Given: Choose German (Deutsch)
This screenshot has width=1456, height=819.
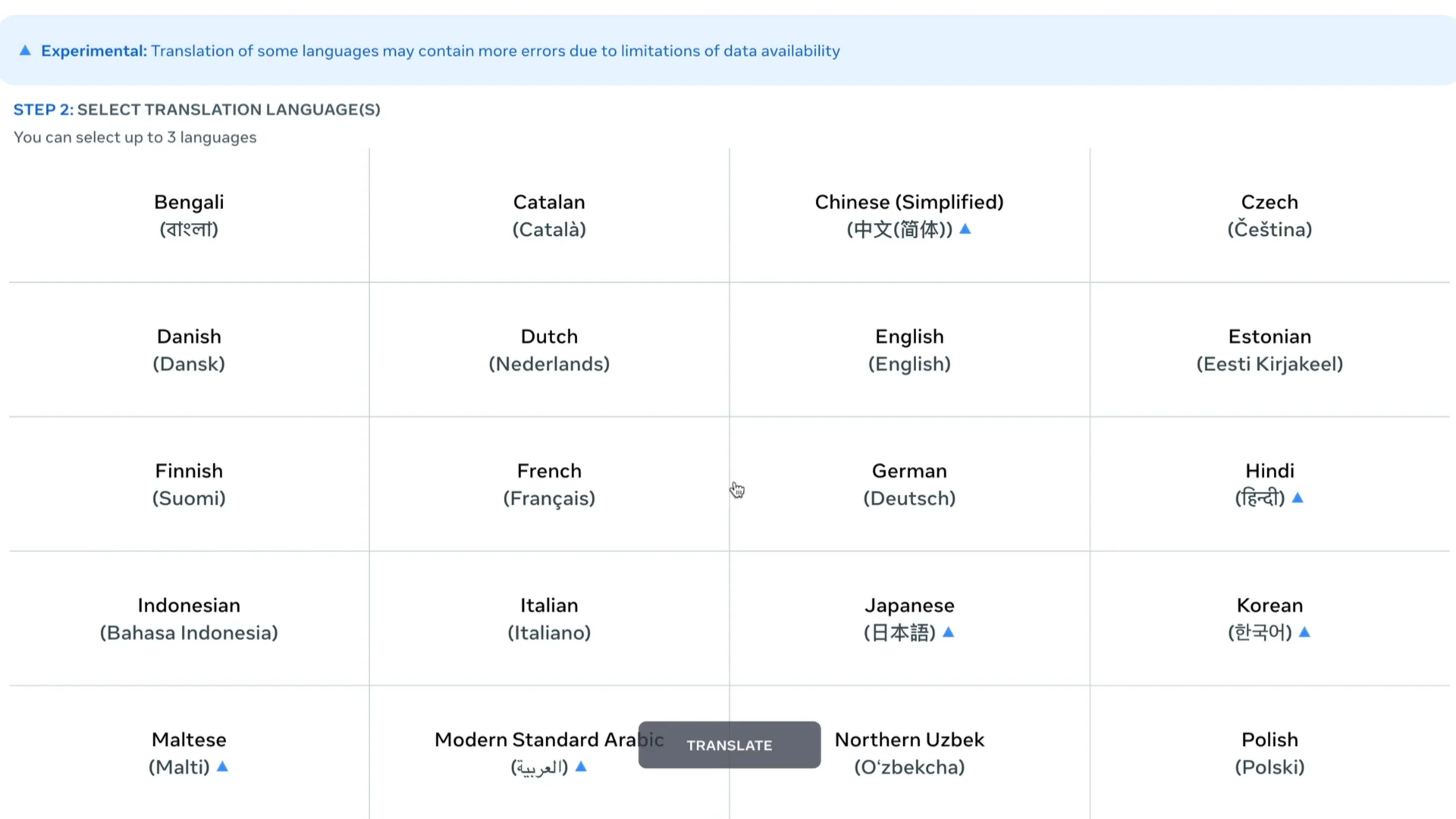Looking at the screenshot, I should 908,484.
